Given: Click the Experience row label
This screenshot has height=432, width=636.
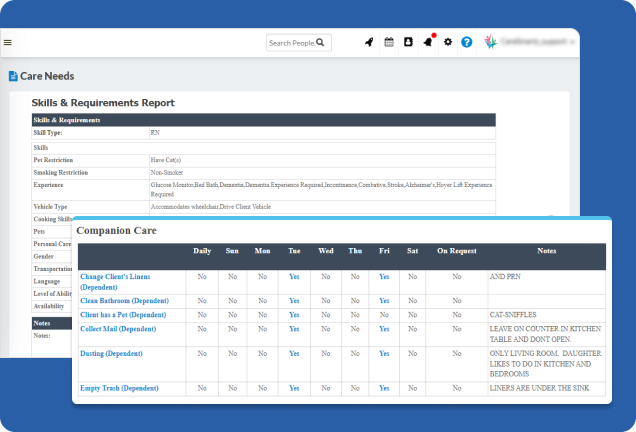Looking at the screenshot, I should pos(48,185).
